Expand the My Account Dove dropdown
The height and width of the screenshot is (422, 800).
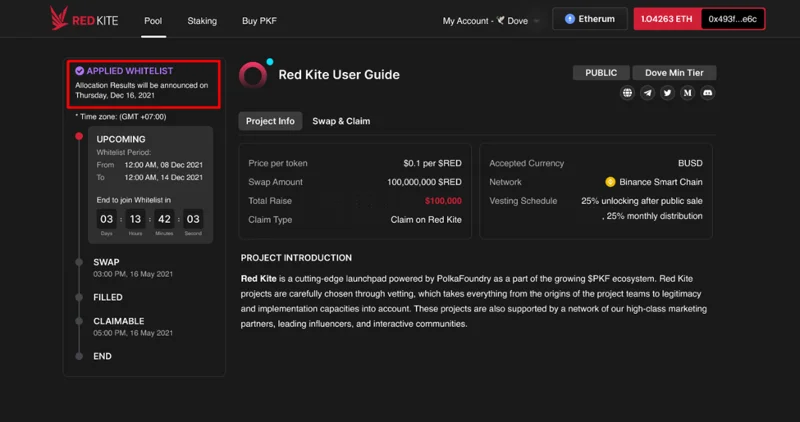[491, 21]
